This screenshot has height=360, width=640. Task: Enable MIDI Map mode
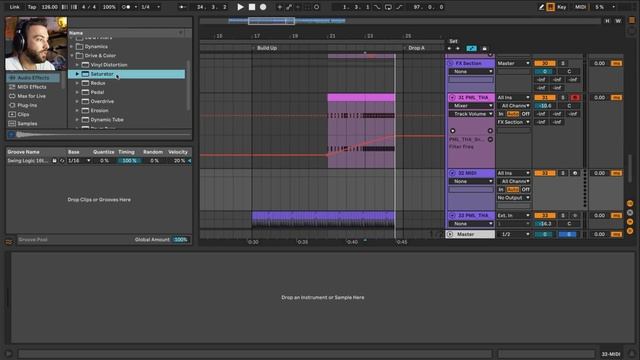click(580, 7)
